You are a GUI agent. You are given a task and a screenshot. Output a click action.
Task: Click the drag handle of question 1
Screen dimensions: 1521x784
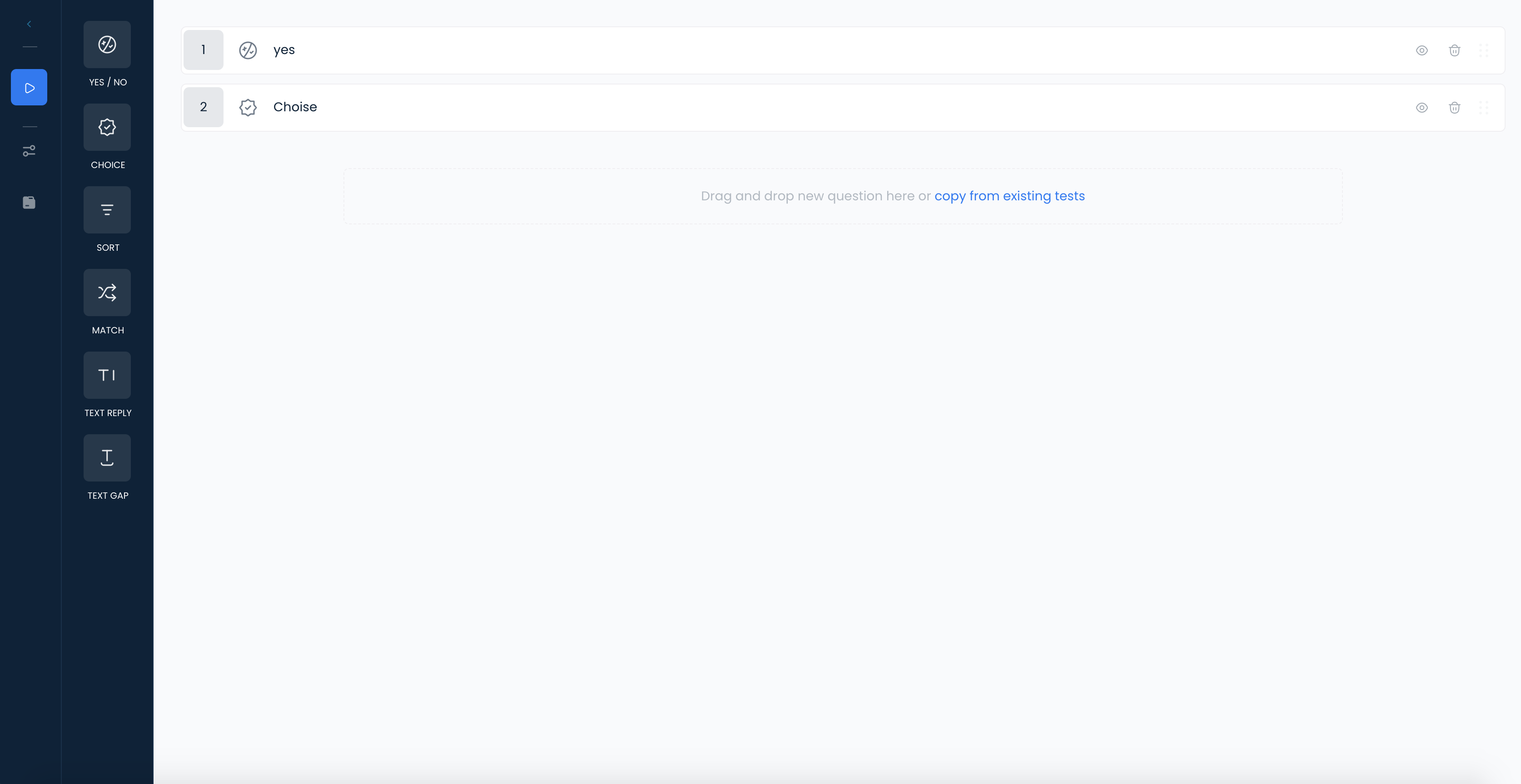(x=1483, y=51)
